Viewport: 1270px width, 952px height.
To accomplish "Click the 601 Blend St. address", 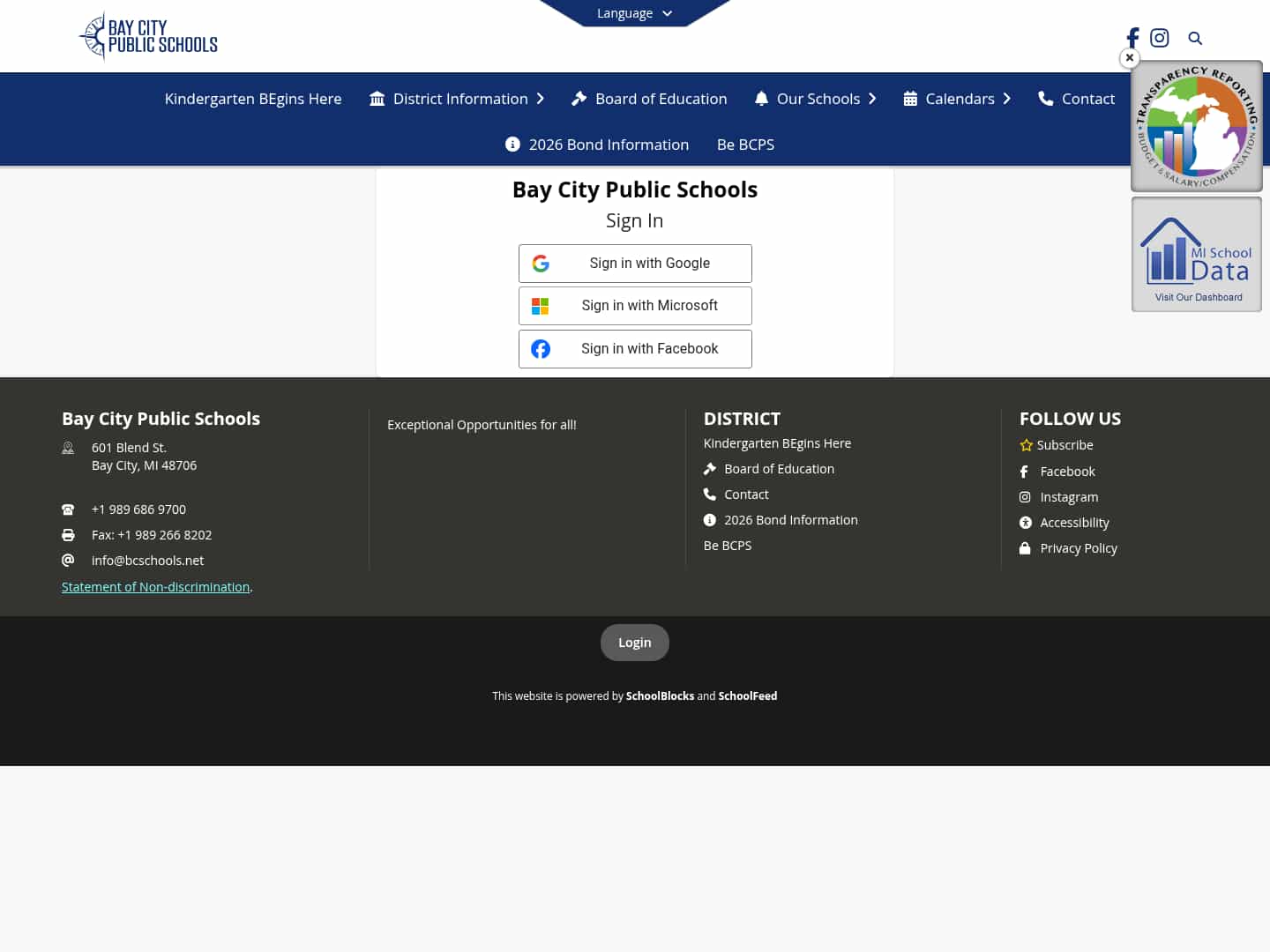I will click(144, 457).
